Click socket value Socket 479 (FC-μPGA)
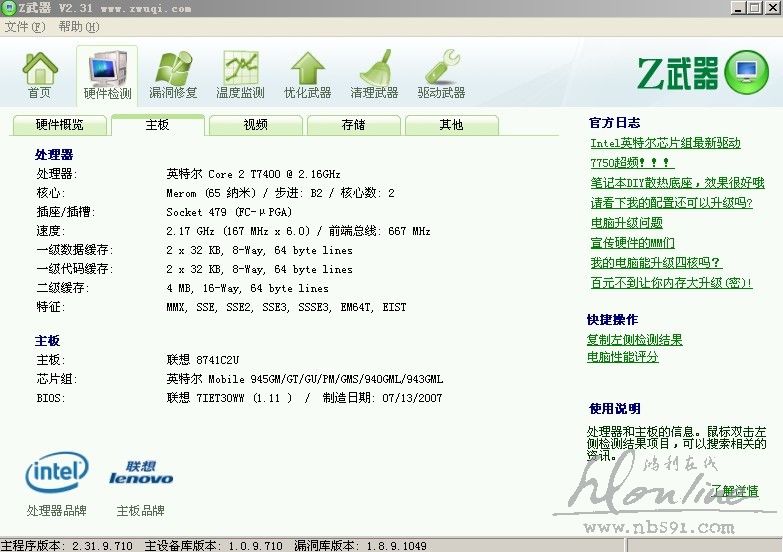Viewport: 783px width, 552px height. click(229, 212)
